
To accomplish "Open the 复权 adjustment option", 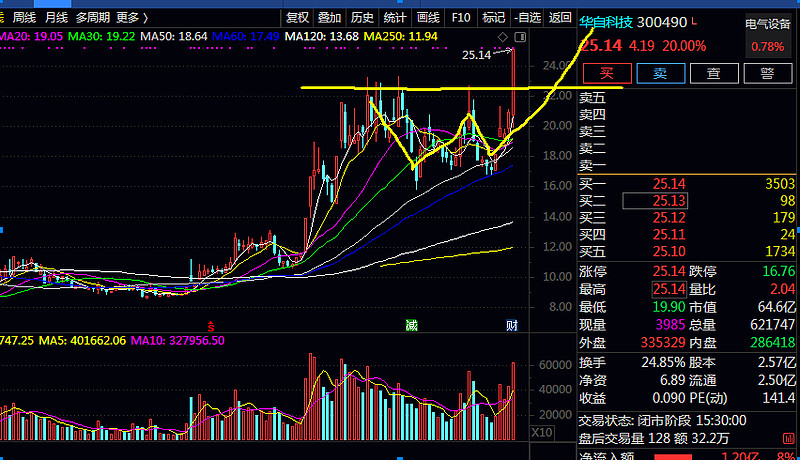I will (x=297, y=18).
